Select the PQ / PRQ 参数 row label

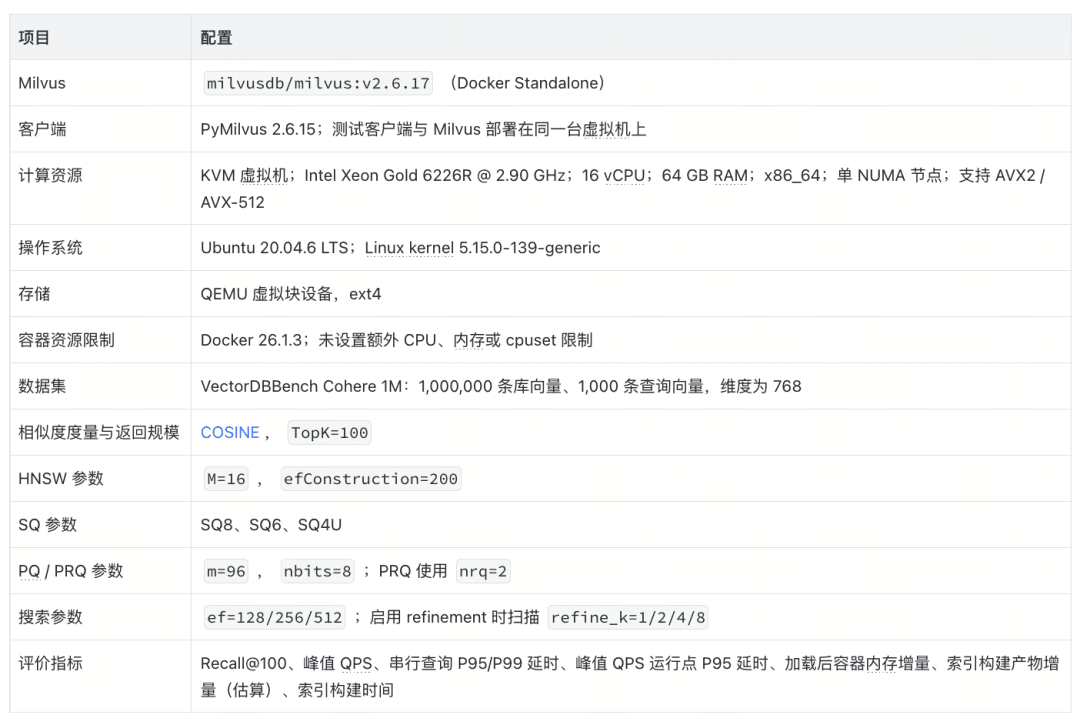pos(70,571)
